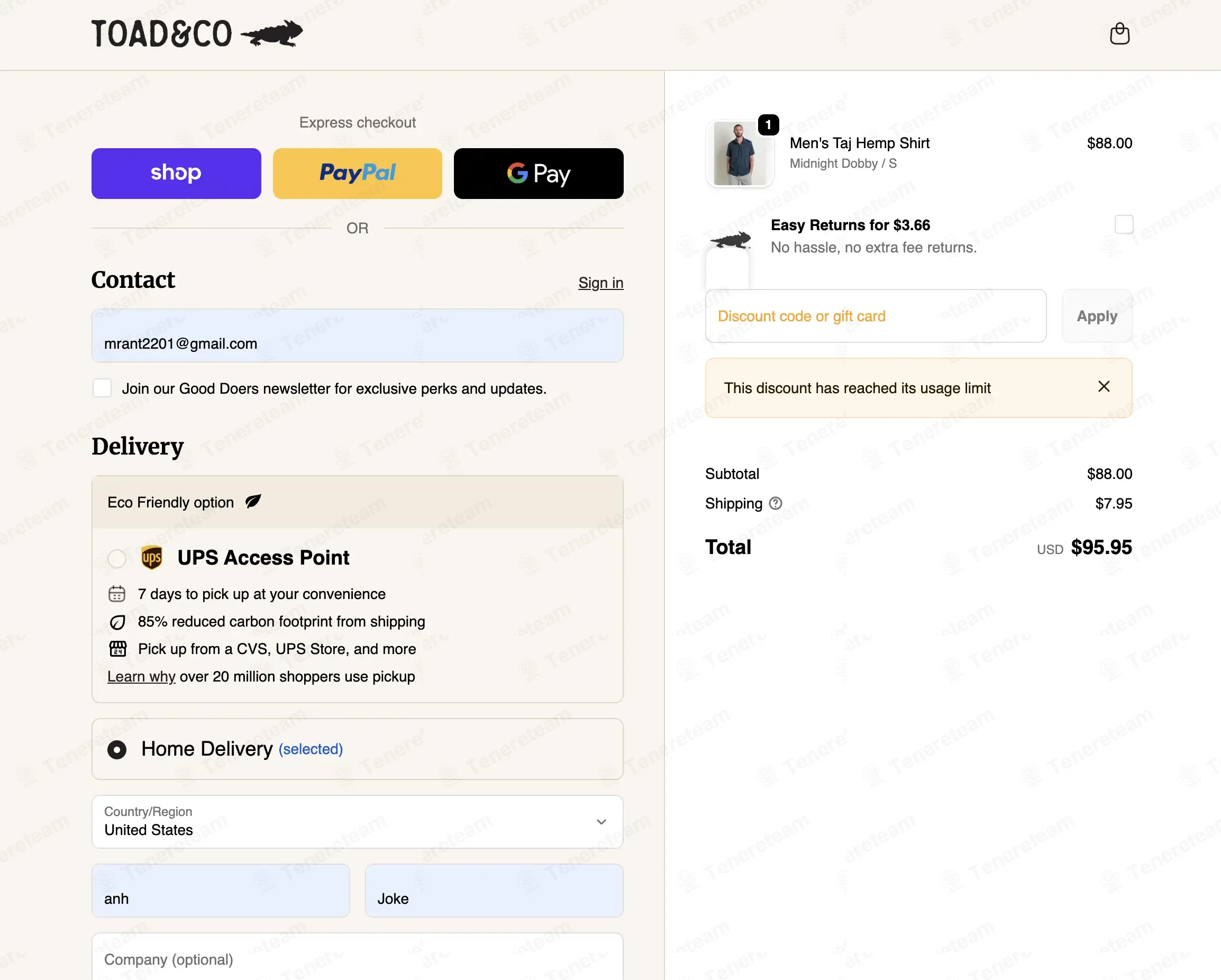
Task: Click the first name field containing anh
Action: 221,891
